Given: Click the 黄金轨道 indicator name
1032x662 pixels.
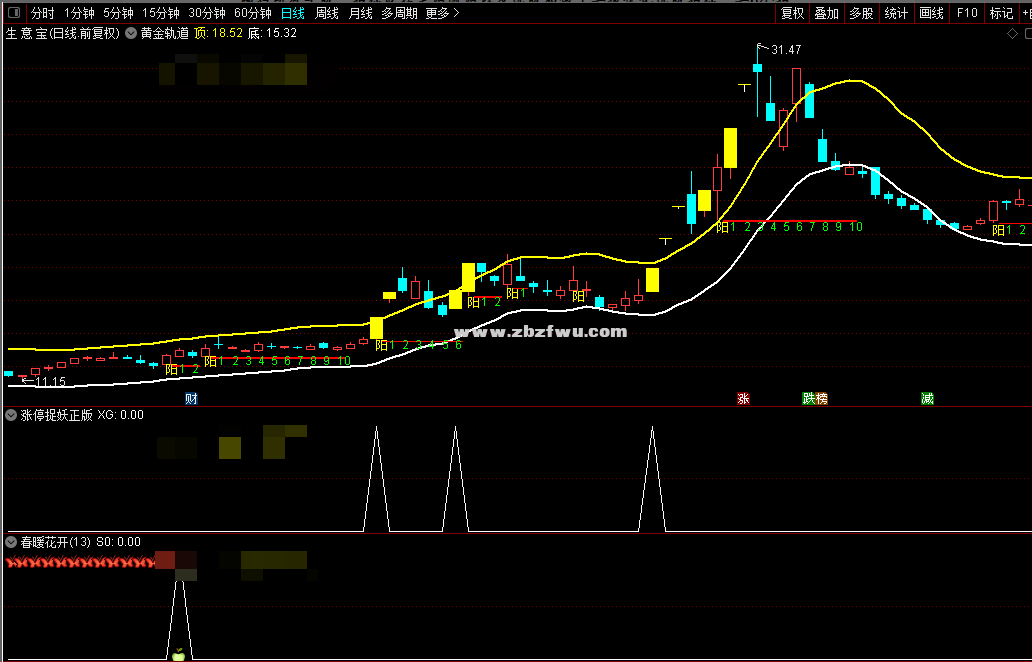Looking at the screenshot, I should pyautogui.click(x=165, y=33).
